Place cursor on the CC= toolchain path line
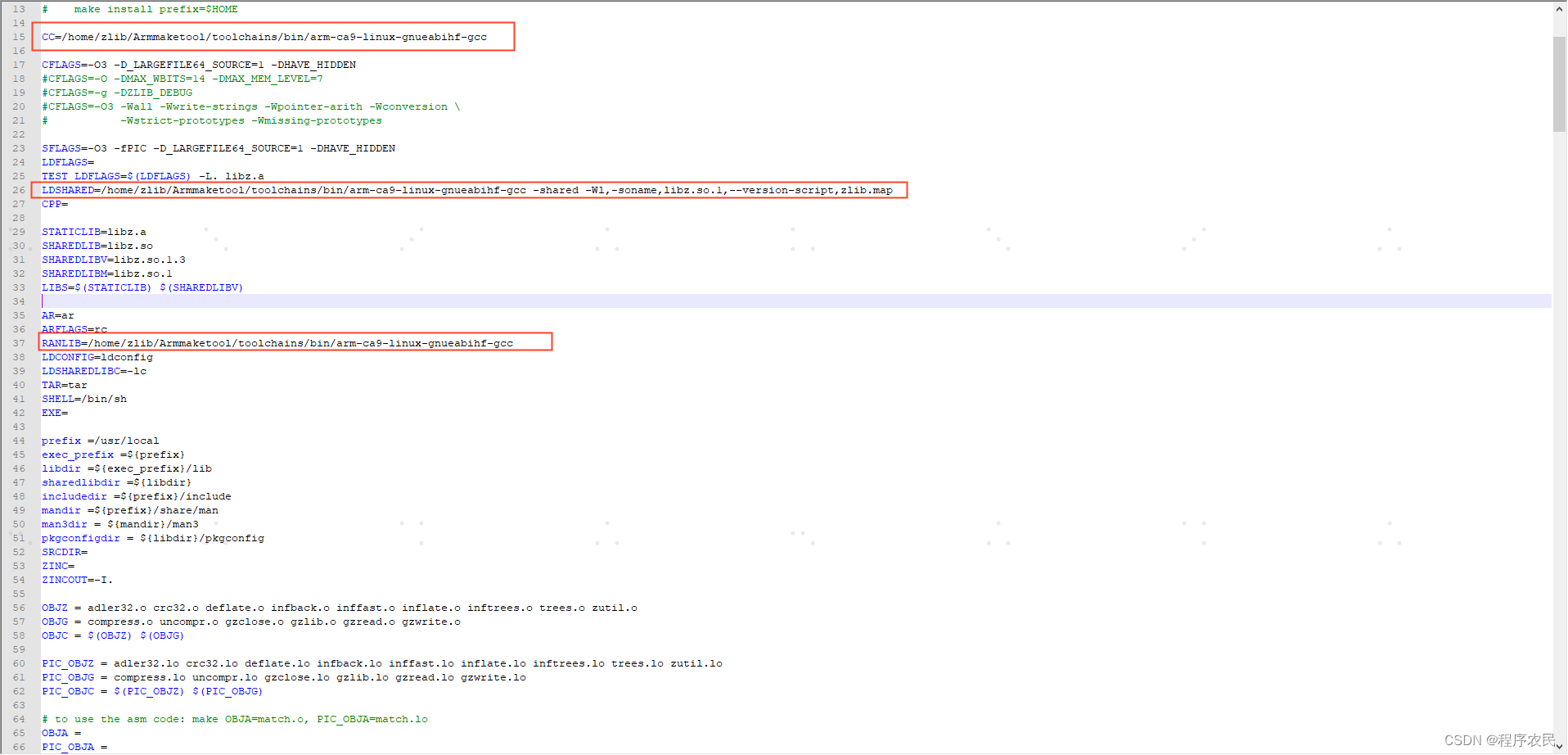This screenshot has height=755, width=1568. [x=264, y=37]
